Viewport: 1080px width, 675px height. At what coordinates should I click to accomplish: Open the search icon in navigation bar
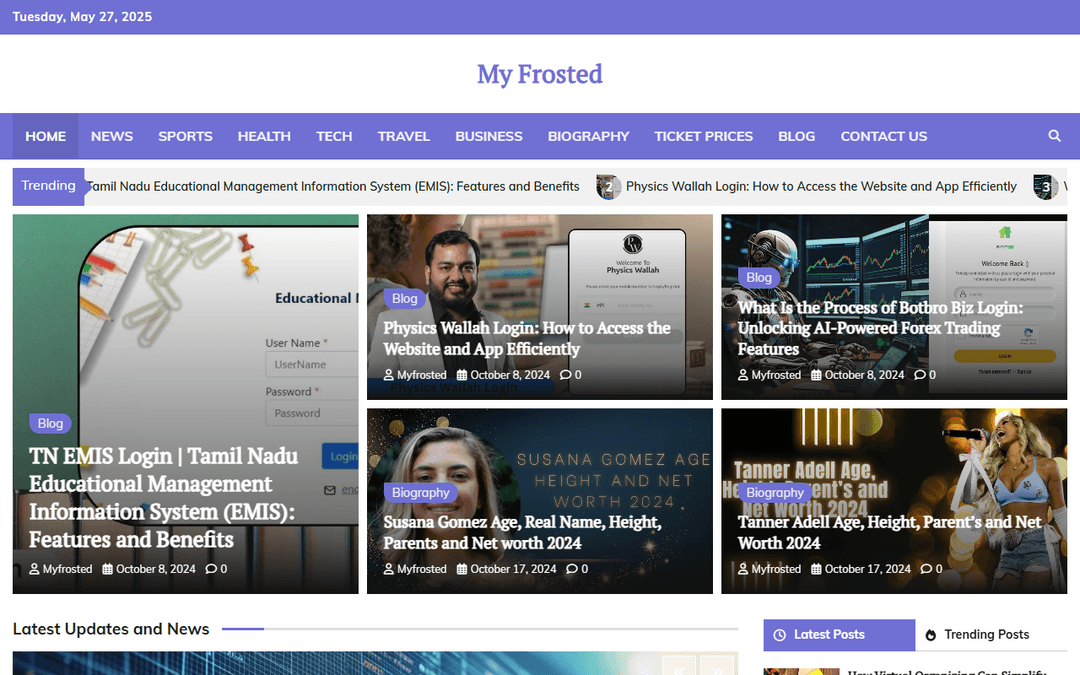coord(1055,136)
